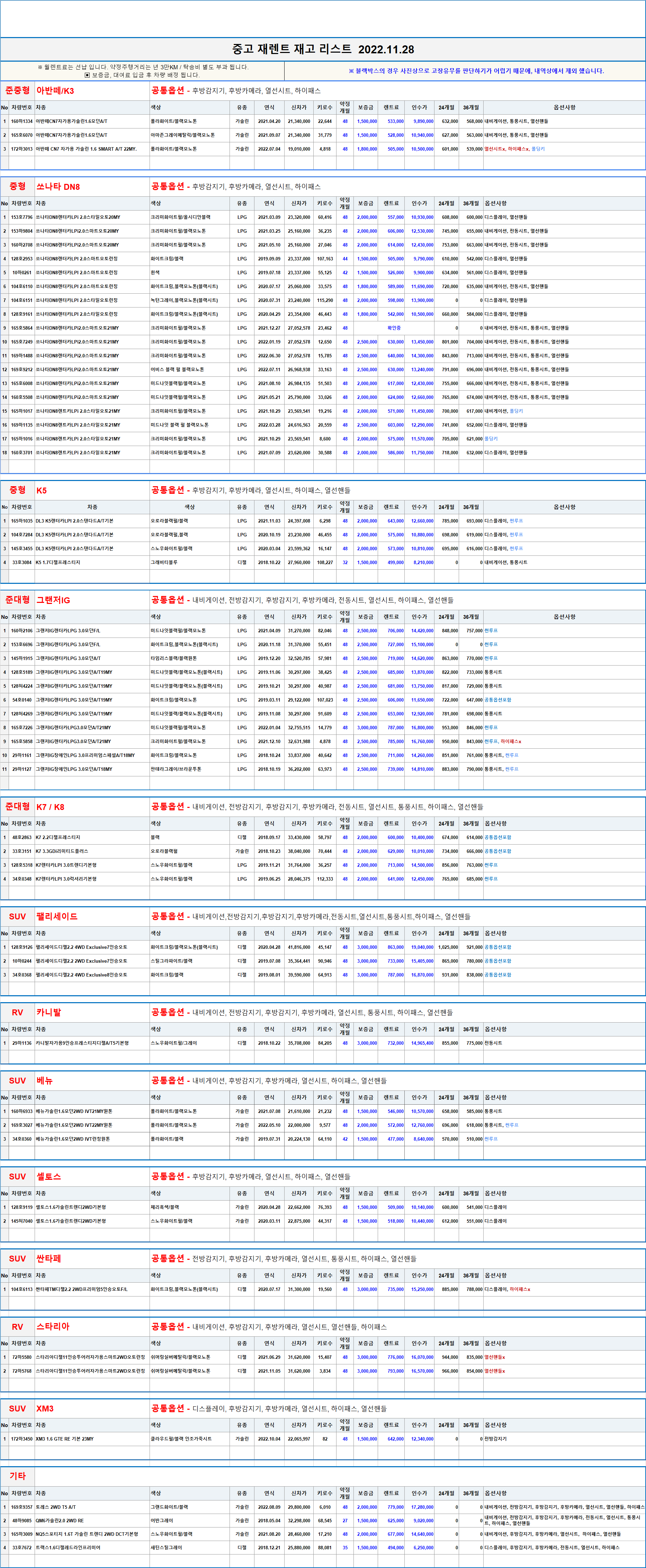Click plate number 34호0348
This screenshot has width=646, height=1568.
(22, 879)
